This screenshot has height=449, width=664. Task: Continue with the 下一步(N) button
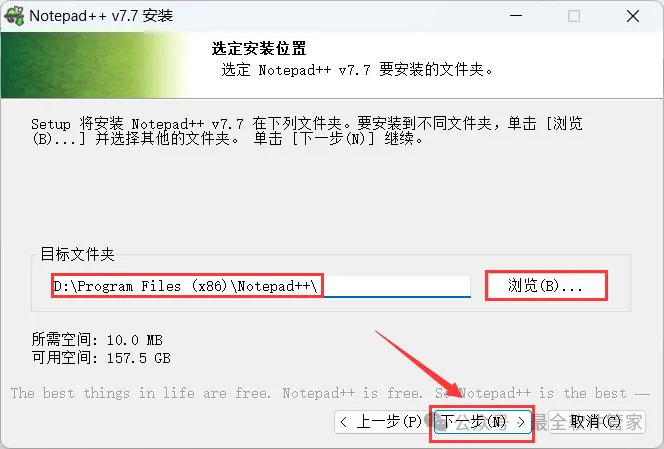coord(482,421)
